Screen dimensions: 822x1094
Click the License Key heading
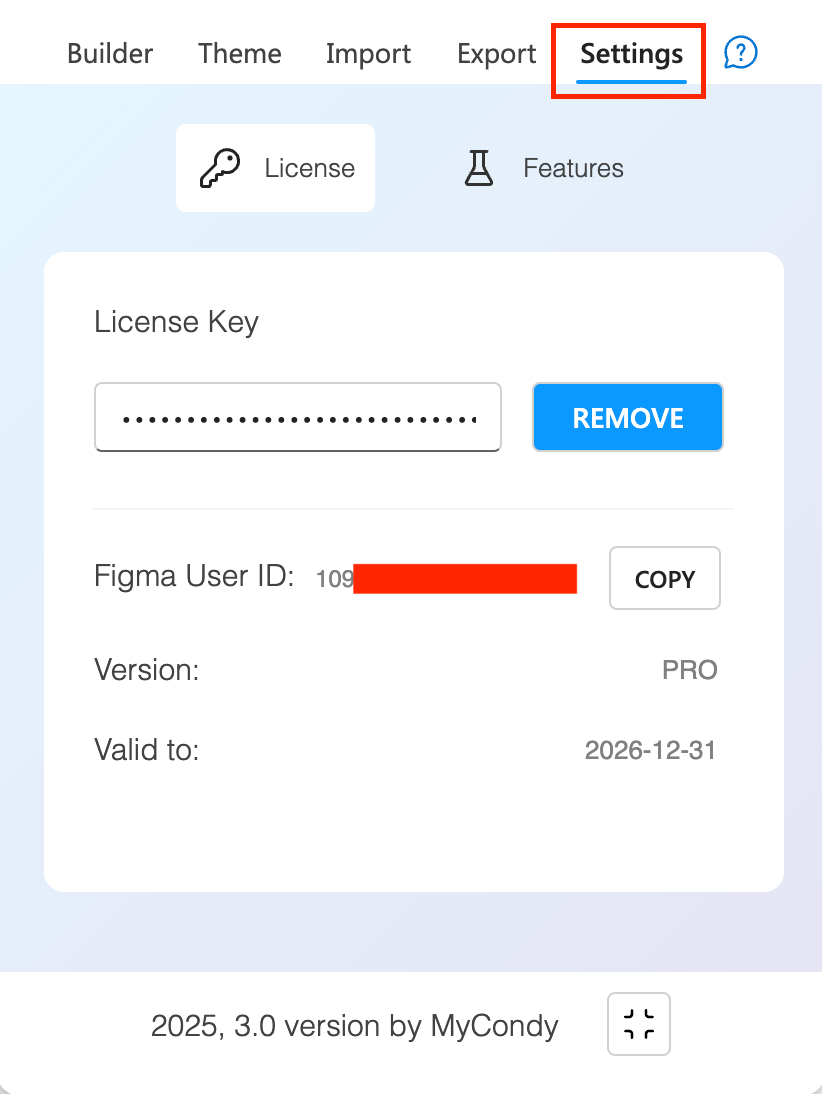[177, 322]
